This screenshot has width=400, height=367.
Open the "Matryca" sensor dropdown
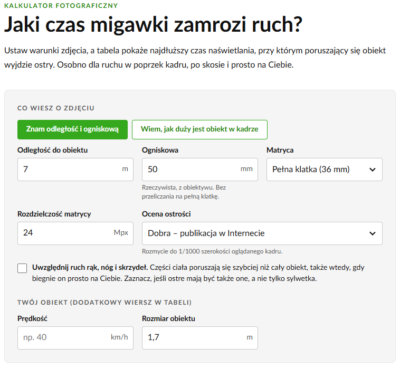[324, 169]
